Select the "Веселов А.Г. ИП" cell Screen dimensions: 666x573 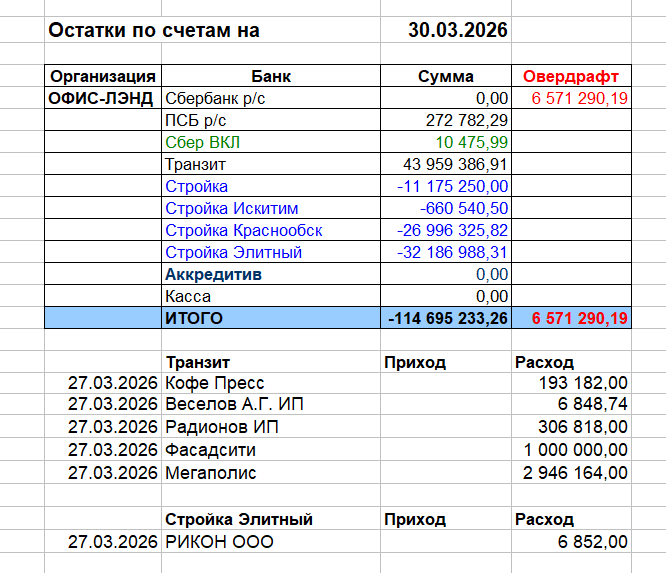point(271,404)
